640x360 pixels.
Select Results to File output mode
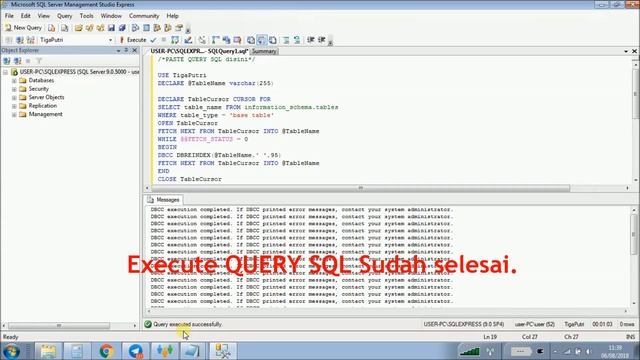click(273, 40)
